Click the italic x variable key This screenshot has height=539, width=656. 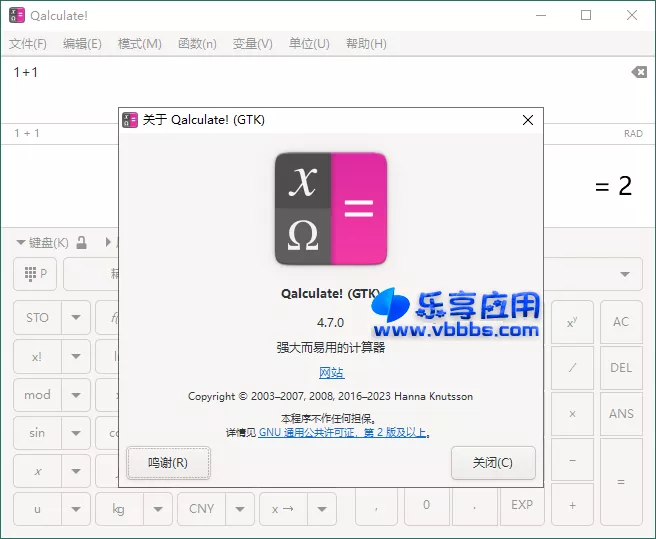[x=37, y=471]
